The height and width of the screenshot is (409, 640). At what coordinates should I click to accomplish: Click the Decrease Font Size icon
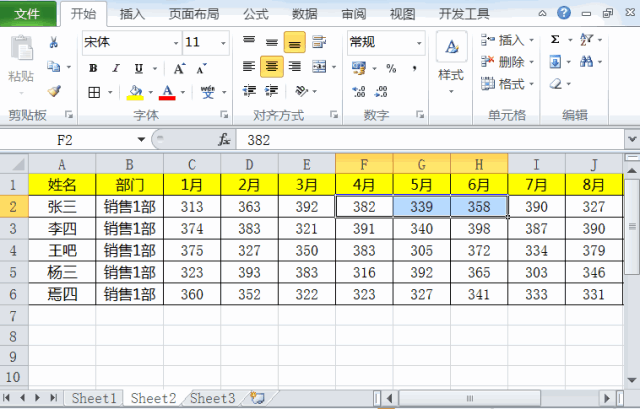tap(202, 68)
